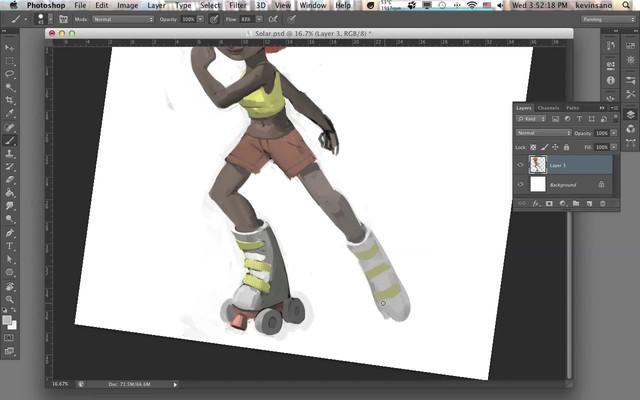Open the Info panel icon
Viewport: 640px width, 400px height.
[x=611, y=80]
